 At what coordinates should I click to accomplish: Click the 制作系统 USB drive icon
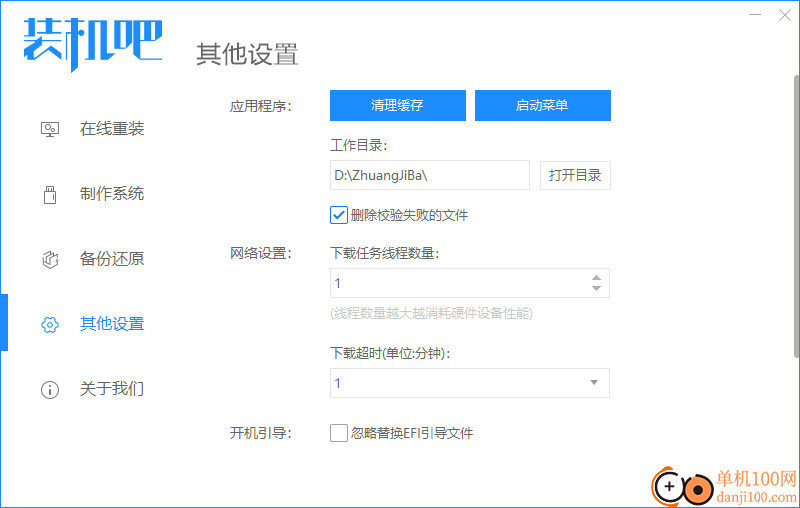(x=49, y=194)
